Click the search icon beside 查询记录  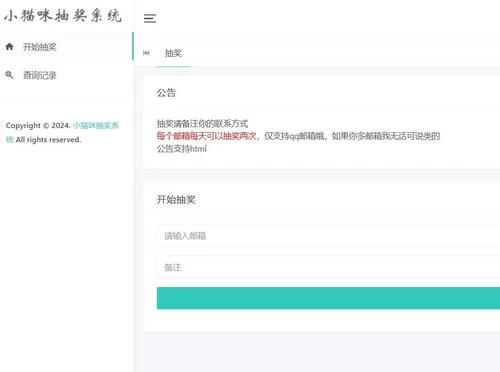tap(9, 75)
